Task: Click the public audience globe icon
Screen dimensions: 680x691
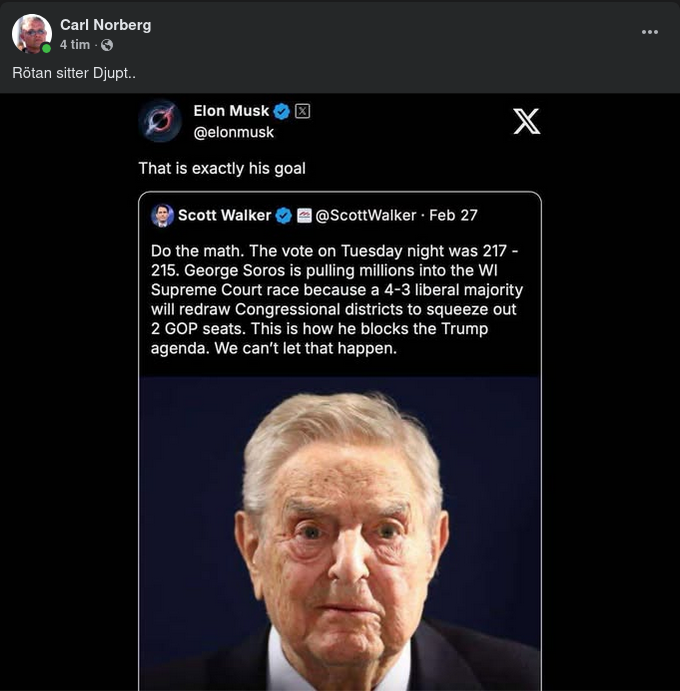Action: pyautogui.click(x=107, y=45)
